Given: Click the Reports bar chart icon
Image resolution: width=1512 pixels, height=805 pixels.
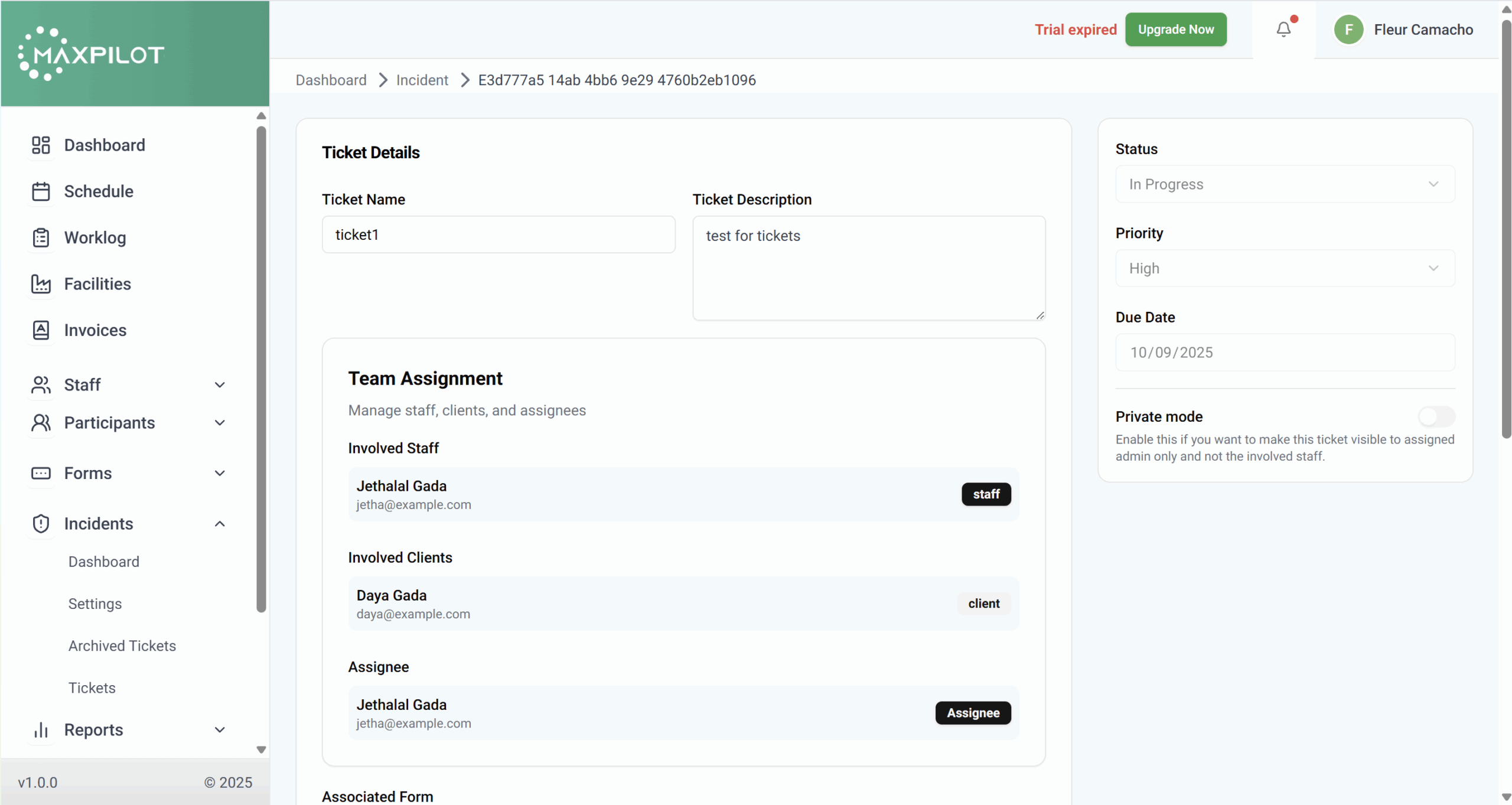Looking at the screenshot, I should [41, 730].
